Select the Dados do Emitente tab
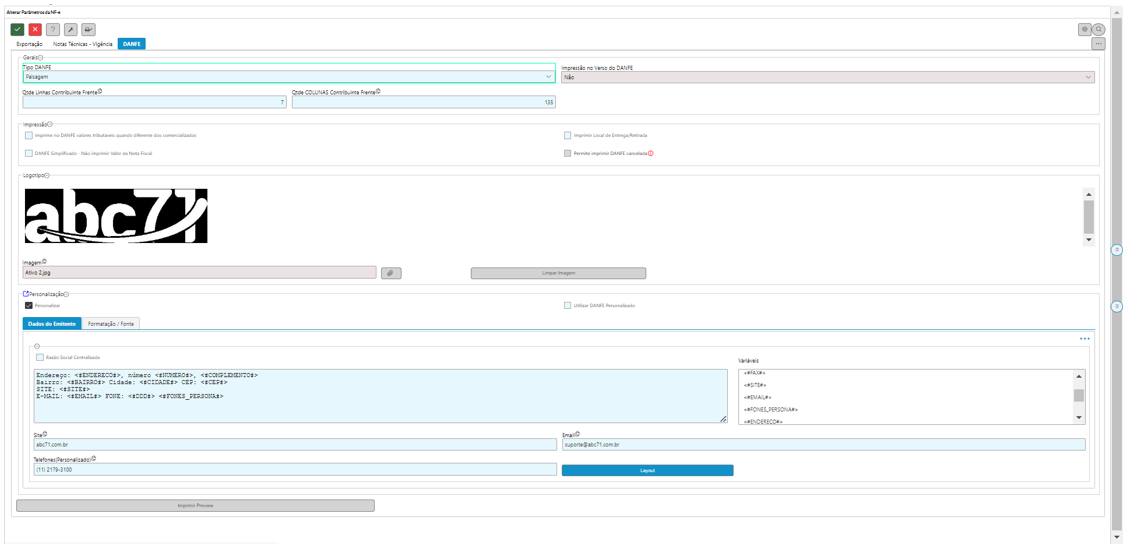The width and height of the screenshot is (1125, 549). (52, 324)
